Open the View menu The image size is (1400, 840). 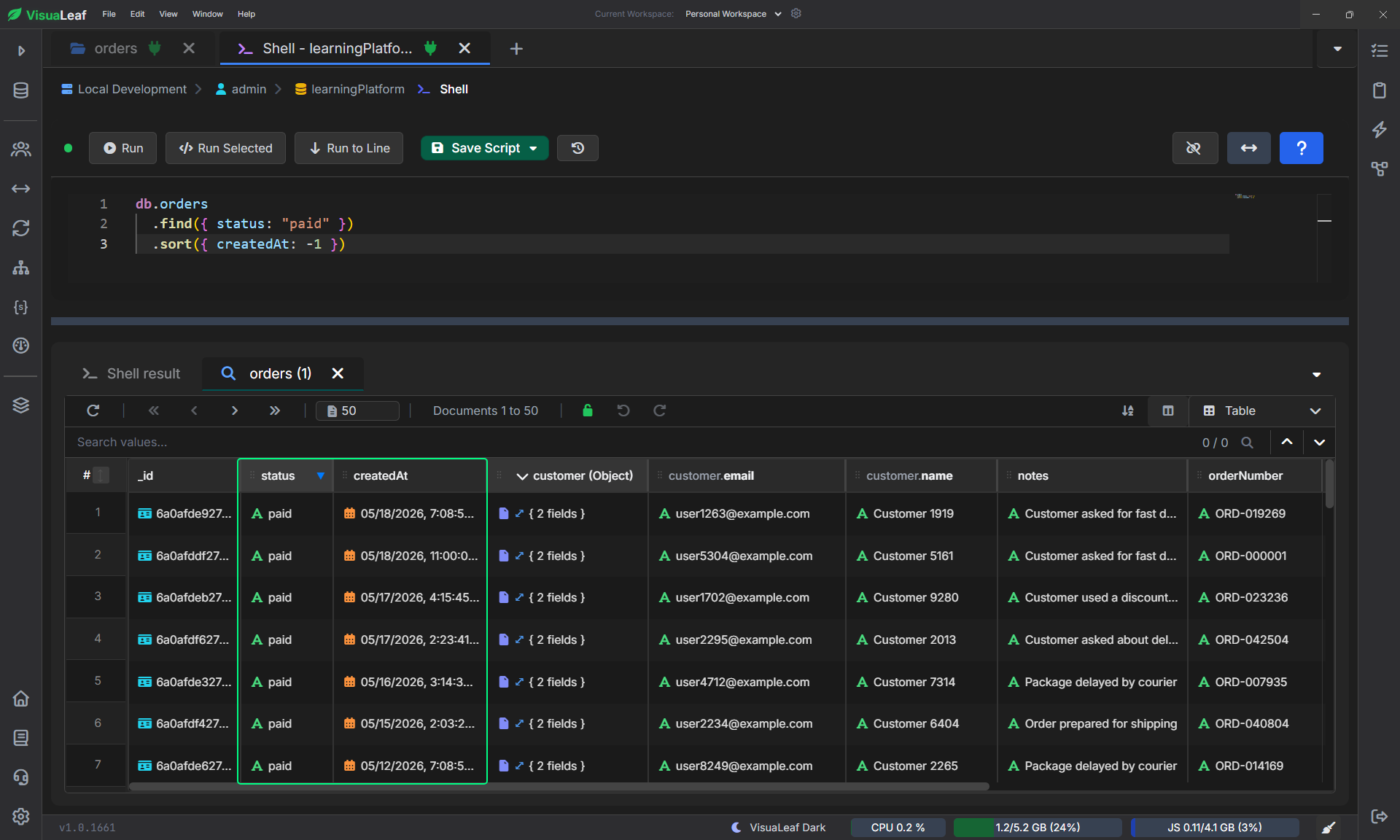pyautogui.click(x=168, y=14)
